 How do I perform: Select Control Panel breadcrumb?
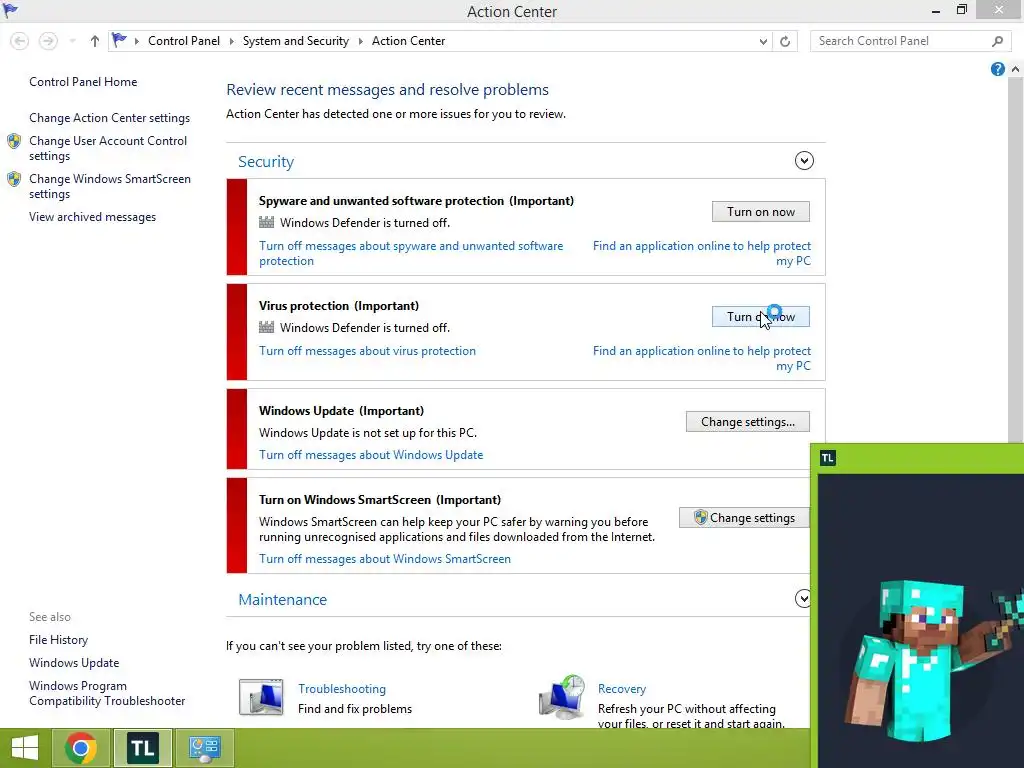click(184, 41)
